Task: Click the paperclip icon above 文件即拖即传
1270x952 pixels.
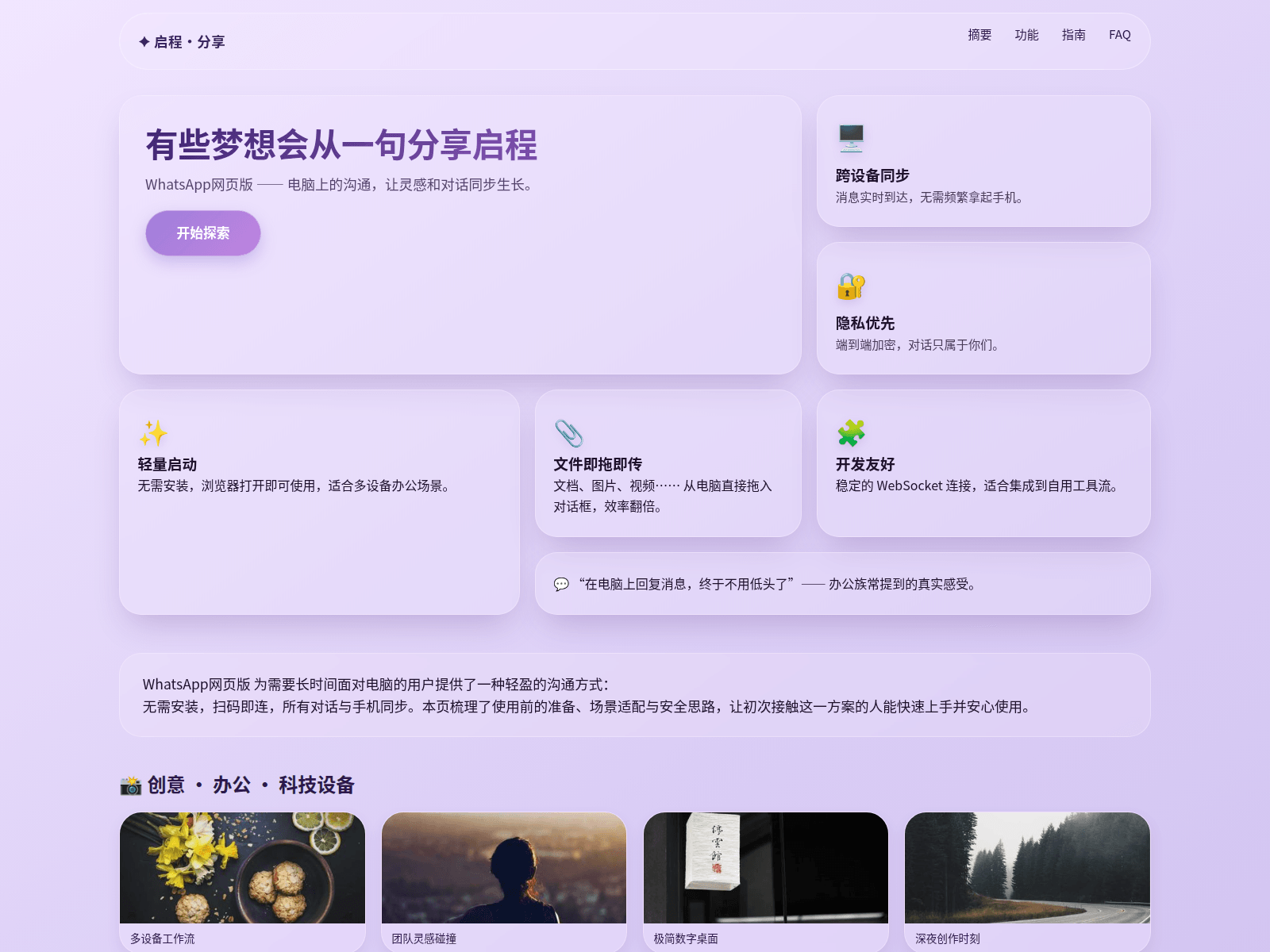Action: (568, 433)
